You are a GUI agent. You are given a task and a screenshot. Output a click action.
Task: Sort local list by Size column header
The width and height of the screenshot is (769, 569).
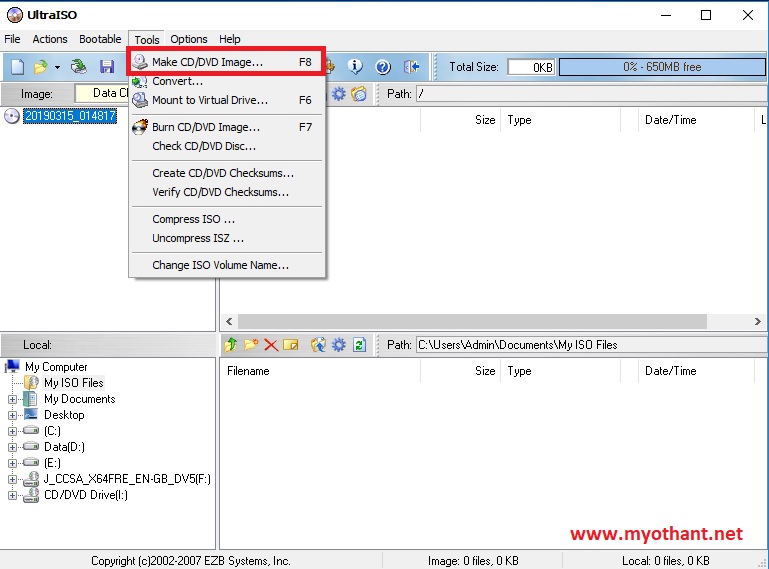460,371
